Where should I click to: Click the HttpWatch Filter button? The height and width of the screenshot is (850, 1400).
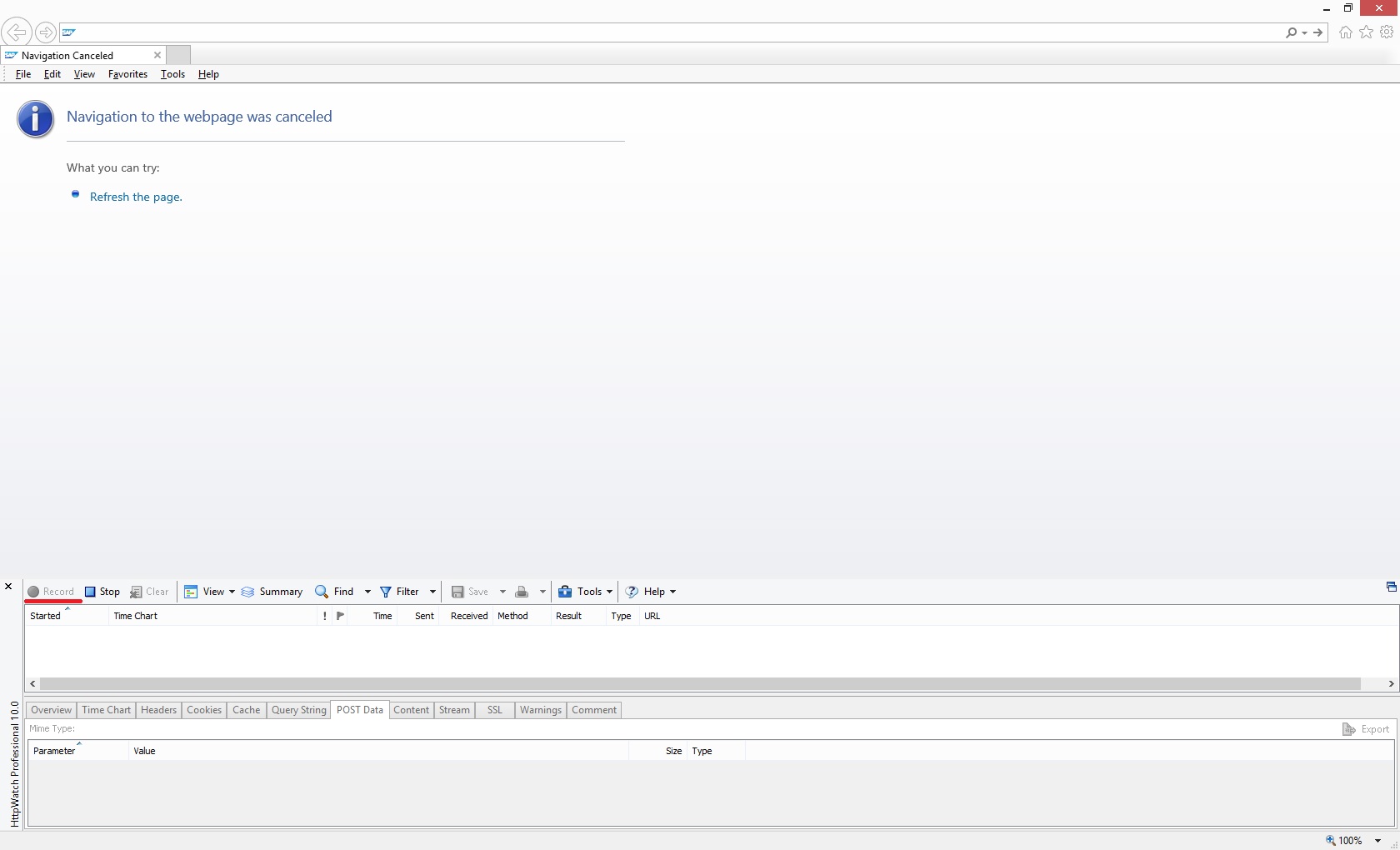tap(399, 592)
